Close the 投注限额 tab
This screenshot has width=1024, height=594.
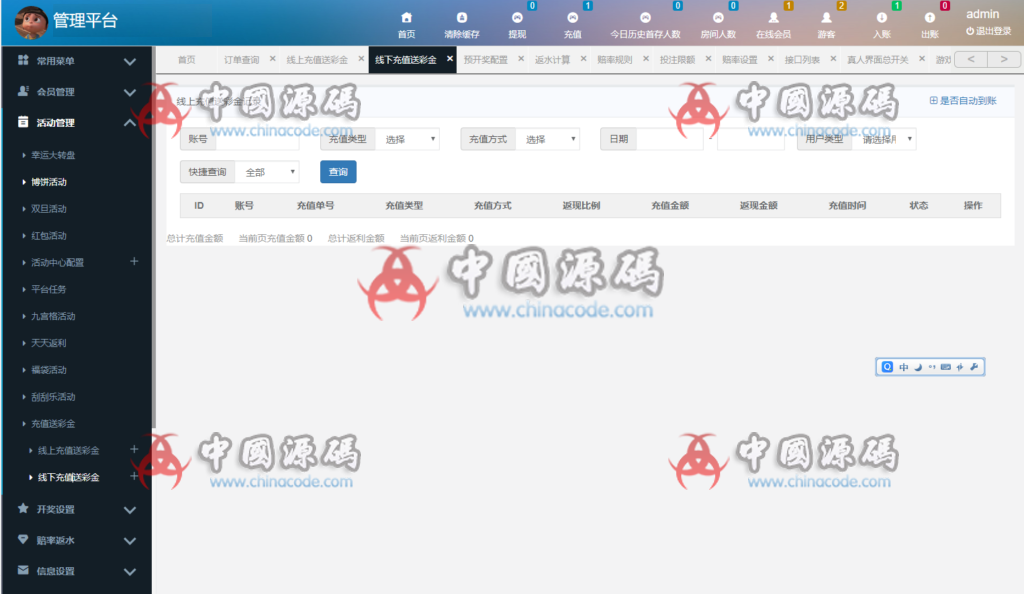click(709, 59)
